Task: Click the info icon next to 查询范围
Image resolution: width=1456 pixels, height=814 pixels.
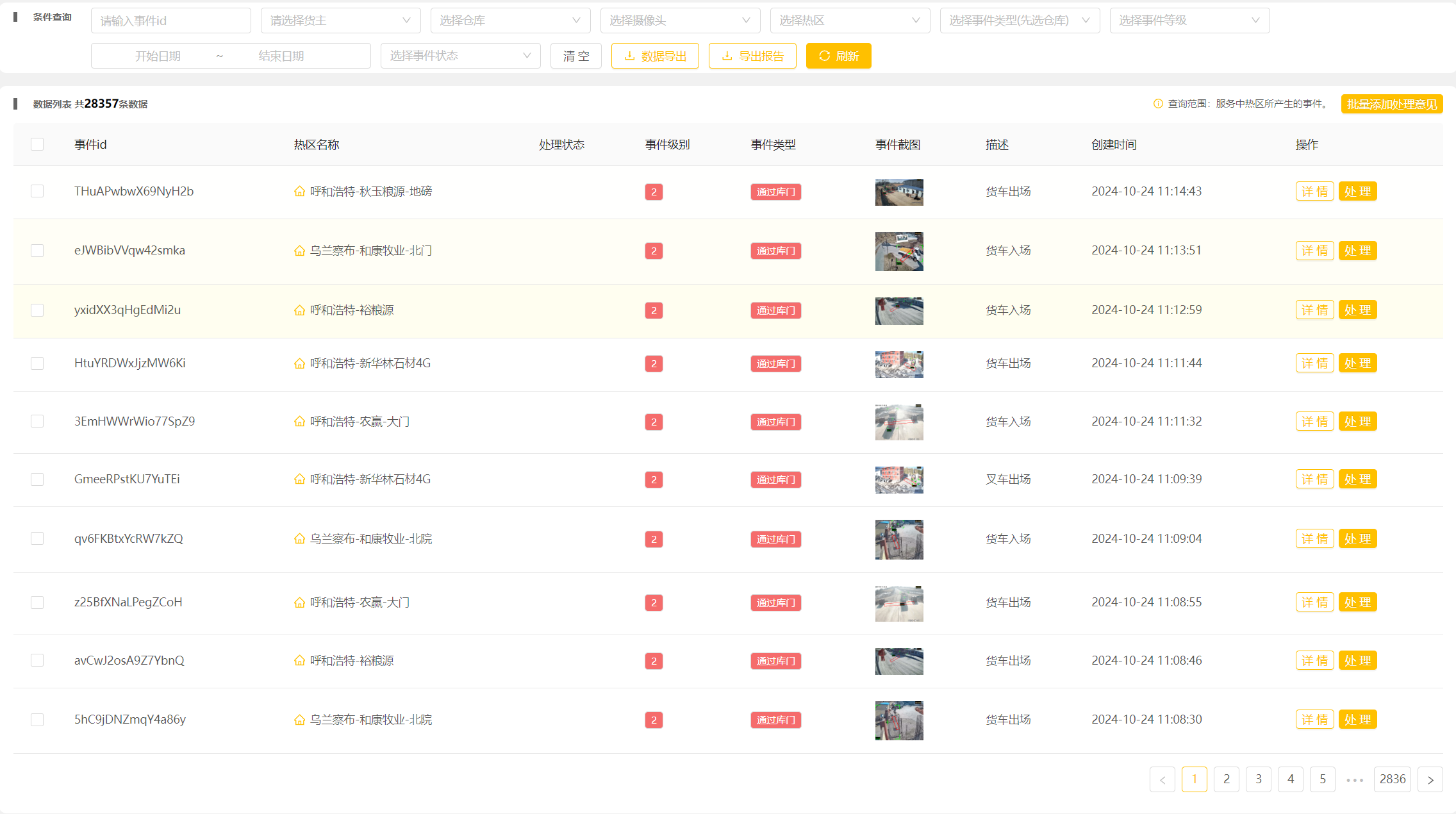Action: pos(1158,104)
